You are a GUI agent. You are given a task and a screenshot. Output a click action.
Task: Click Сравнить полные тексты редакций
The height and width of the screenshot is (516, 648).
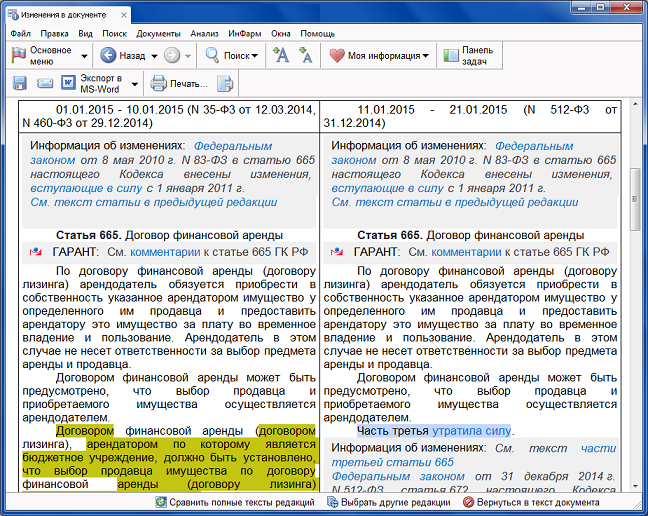[x=235, y=502]
